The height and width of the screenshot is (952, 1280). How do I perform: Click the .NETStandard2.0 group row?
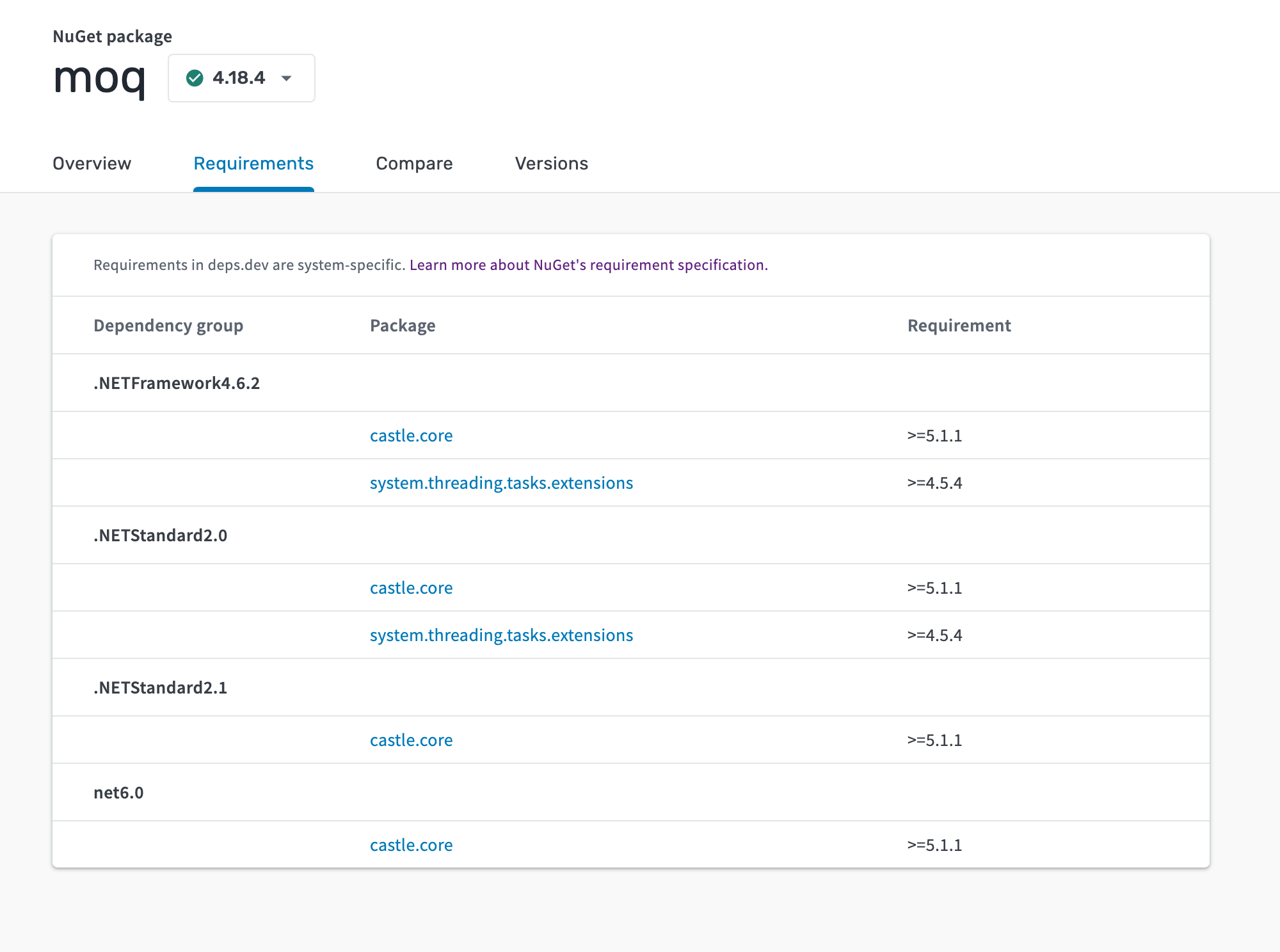pyautogui.click(x=631, y=535)
